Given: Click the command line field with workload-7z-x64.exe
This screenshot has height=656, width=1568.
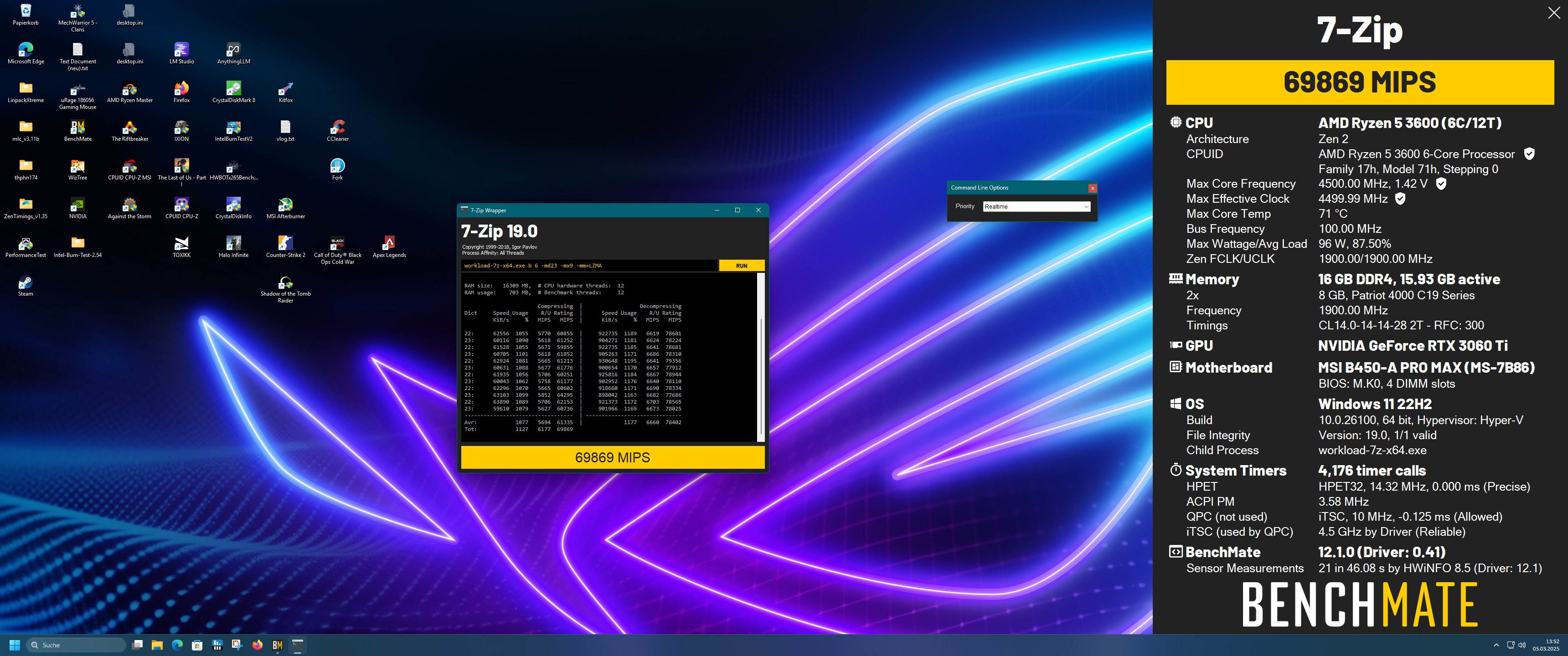Looking at the screenshot, I should pos(588,265).
